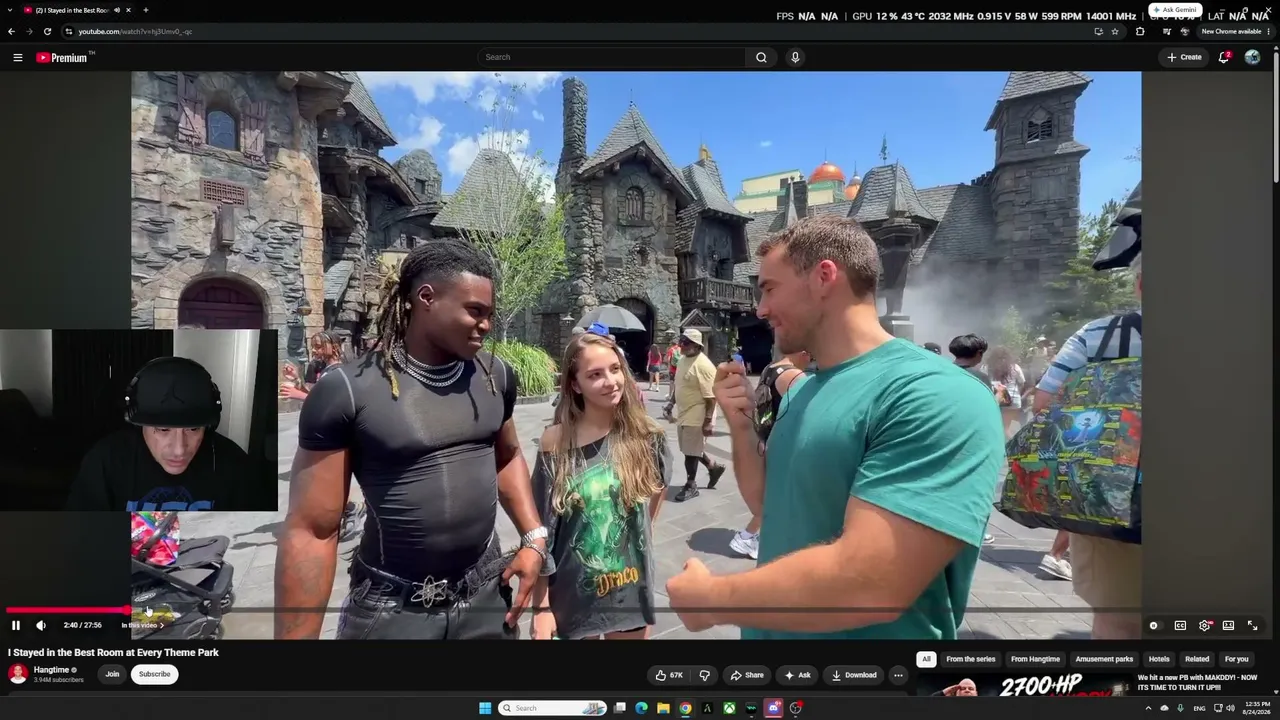Subscribe to the Hangtime channel
Image resolution: width=1280 pixels, height=720 pixels.
point(154,674)
